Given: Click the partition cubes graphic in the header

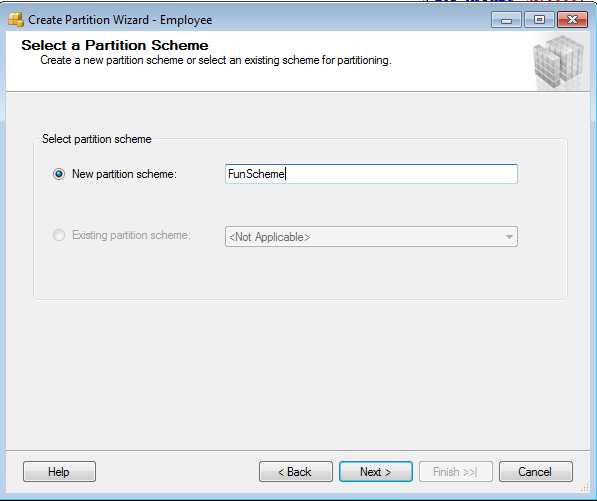Looking at the screenshot, I should coord(559,62).
